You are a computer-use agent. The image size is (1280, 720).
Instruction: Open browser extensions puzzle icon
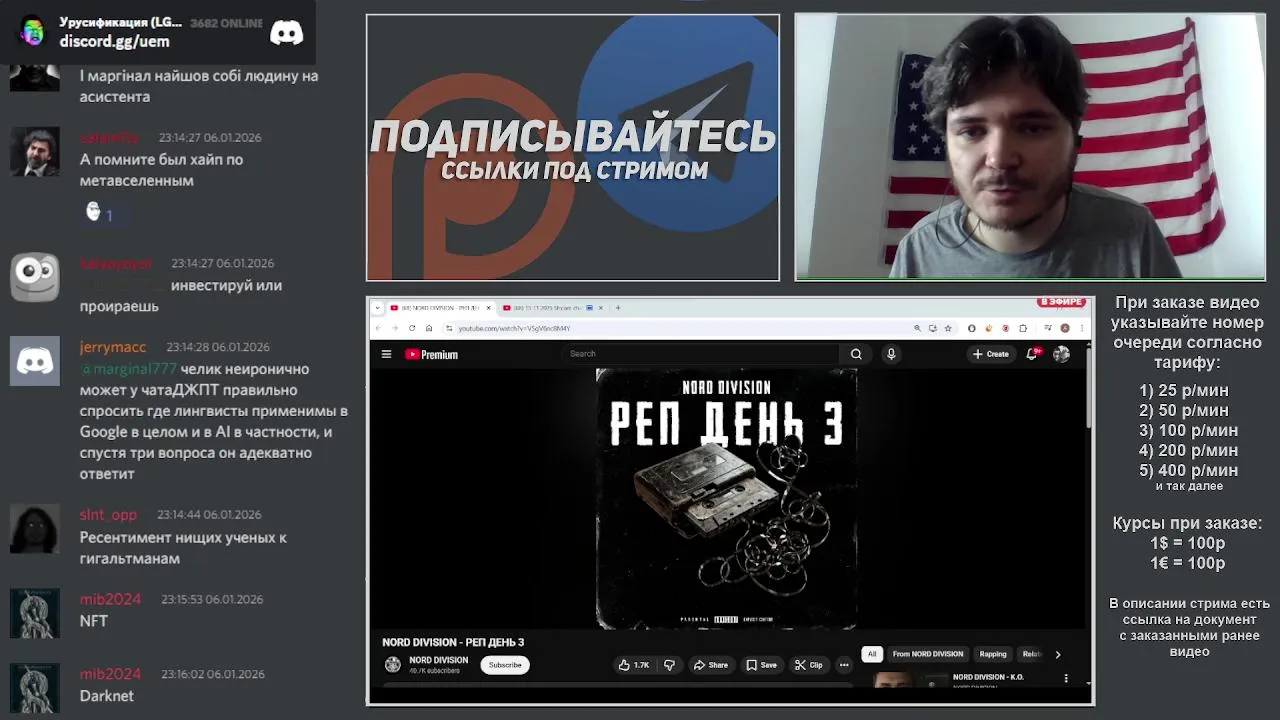pyautogui.click(x=1022, y=328)
